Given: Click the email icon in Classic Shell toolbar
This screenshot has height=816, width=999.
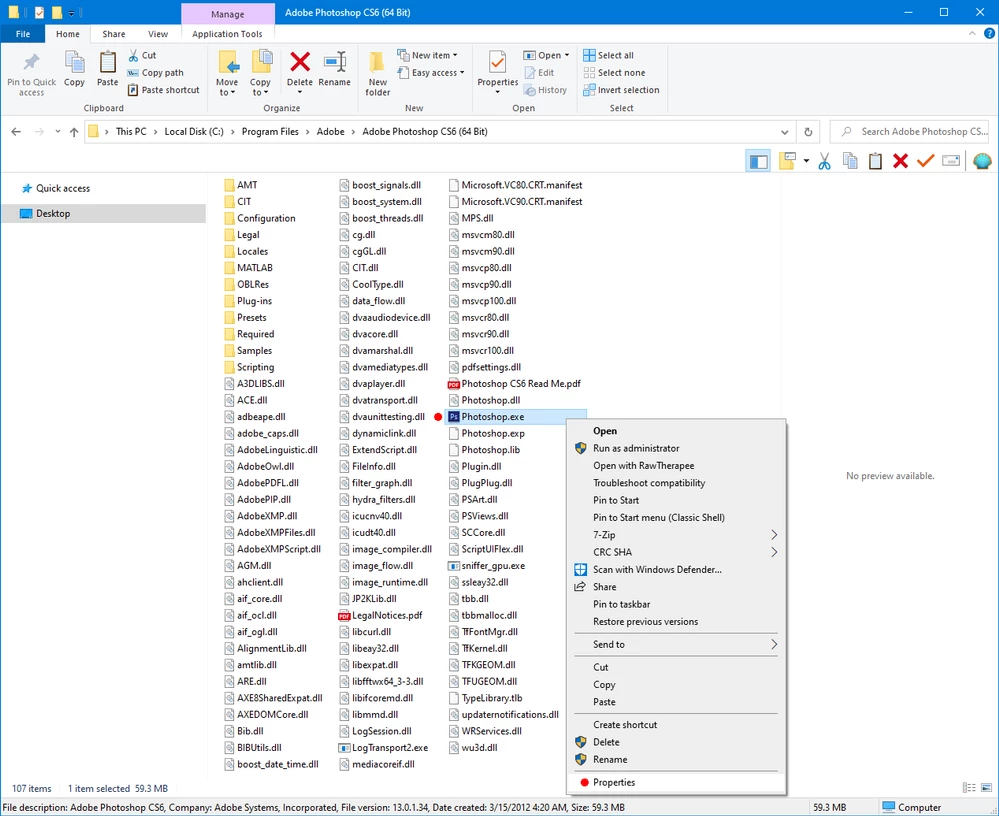Looking at the screenshot, I should coord(951,161).
